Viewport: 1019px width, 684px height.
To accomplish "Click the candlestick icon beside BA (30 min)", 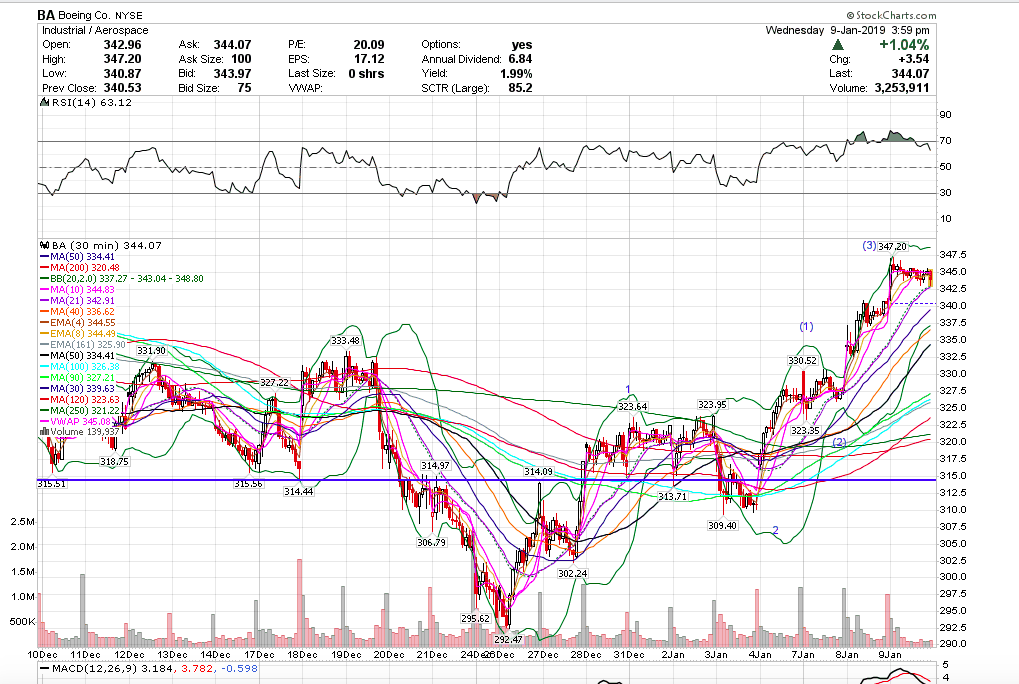I will click(43, 245).
